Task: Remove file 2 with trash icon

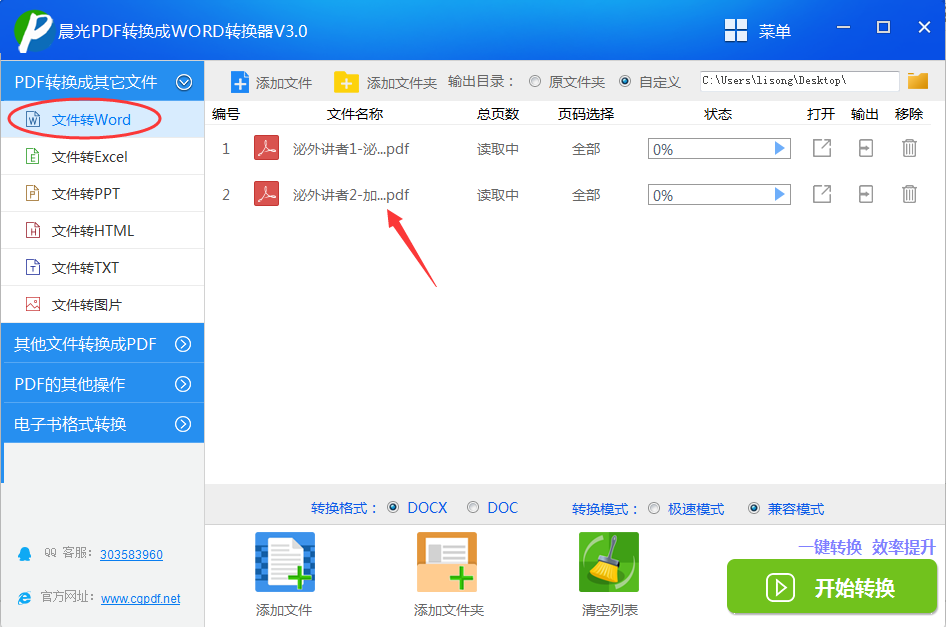Action: tap(909, 194)
